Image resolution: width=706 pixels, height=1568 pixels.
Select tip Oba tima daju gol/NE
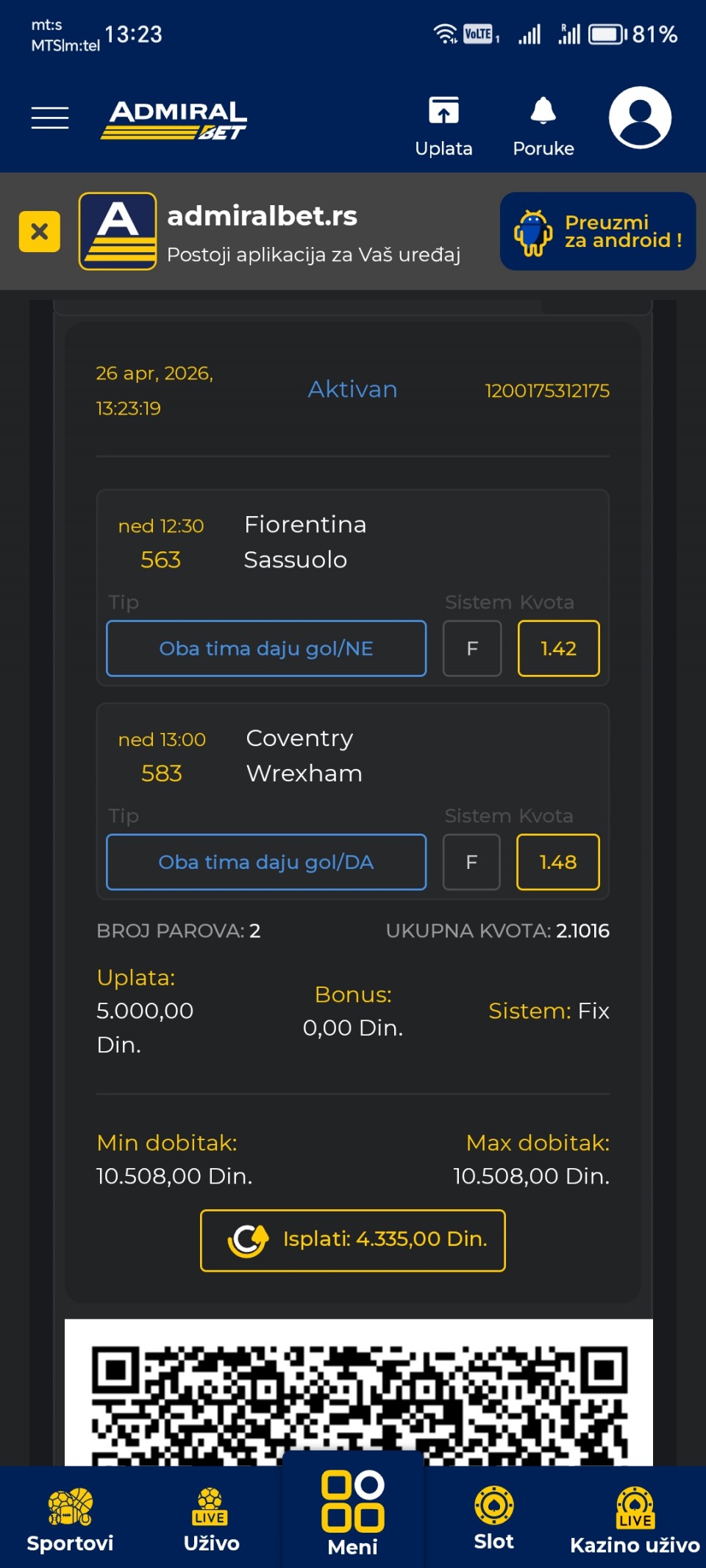point(266,648)
